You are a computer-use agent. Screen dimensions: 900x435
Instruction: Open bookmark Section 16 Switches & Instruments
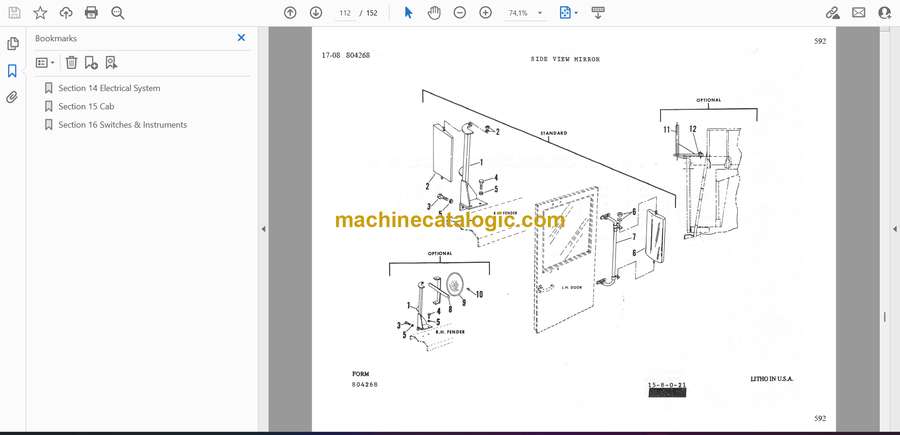[x=122, y=125]
